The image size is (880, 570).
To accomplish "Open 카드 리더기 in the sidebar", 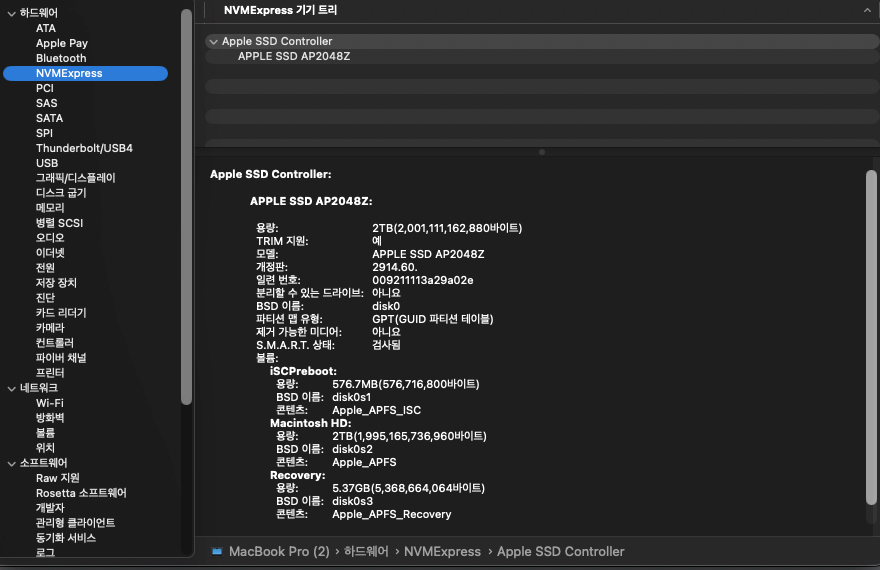I will coord(61,313).
